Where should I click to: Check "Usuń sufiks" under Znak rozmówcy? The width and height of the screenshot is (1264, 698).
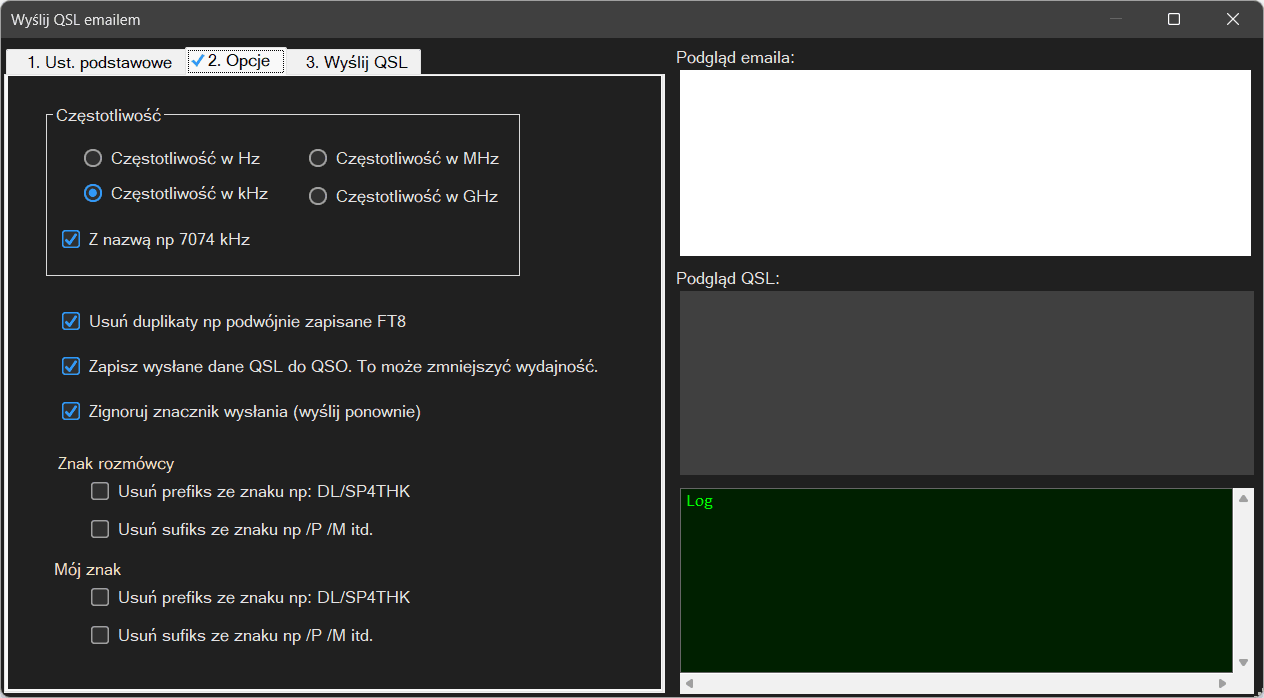tap(100, 529)
